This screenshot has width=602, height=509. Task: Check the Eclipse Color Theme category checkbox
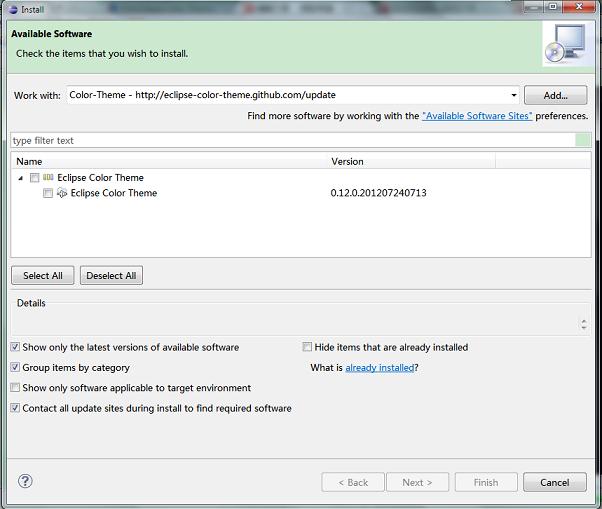tap(35, 178)
